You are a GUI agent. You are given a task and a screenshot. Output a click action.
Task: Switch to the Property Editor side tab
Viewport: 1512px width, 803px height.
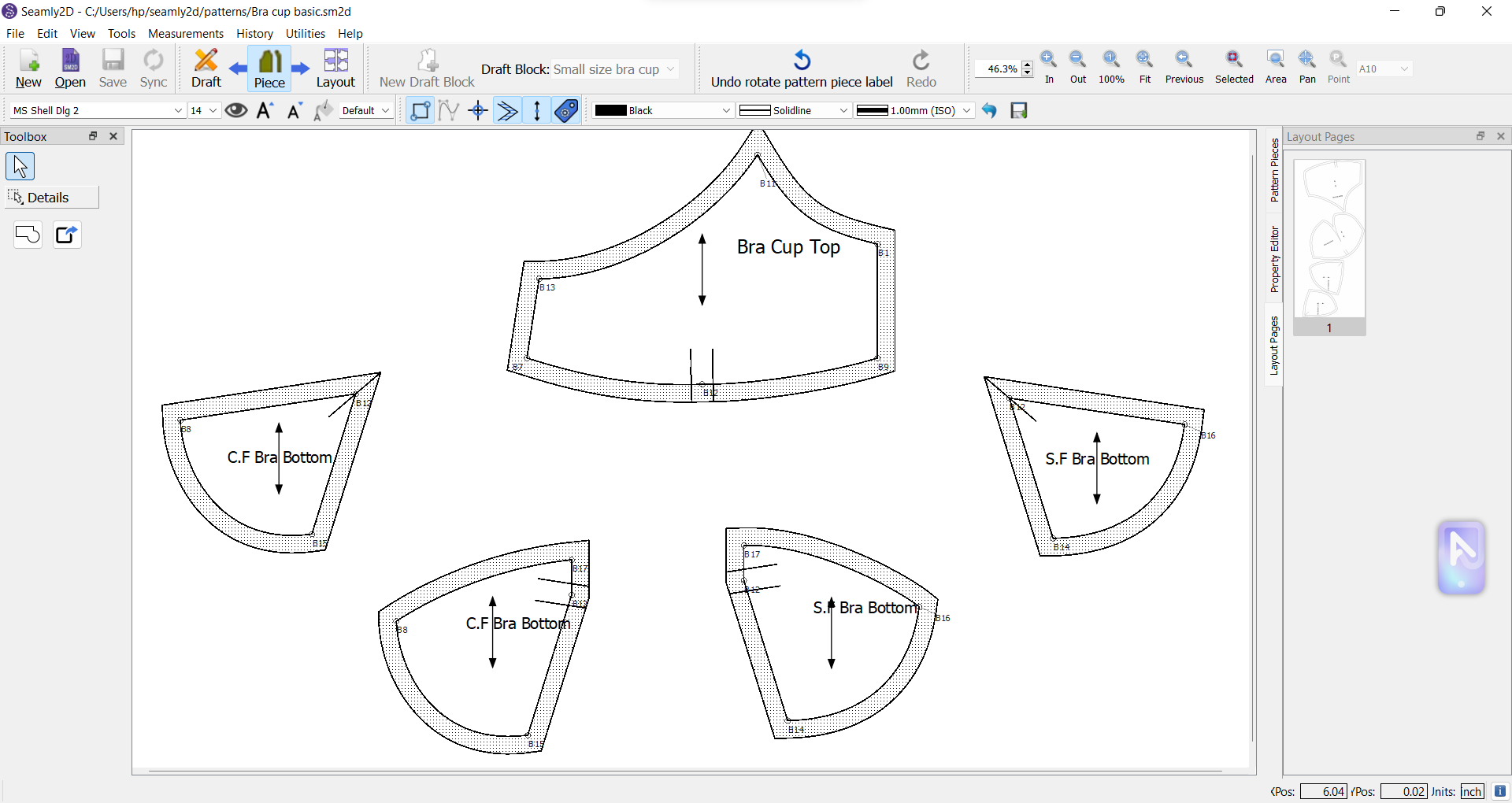pos(1274,260)
